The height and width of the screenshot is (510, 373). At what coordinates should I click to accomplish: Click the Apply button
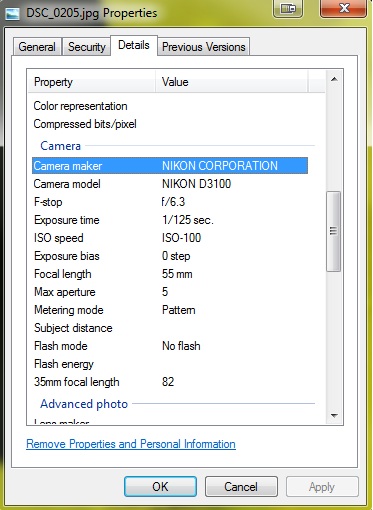322,486
